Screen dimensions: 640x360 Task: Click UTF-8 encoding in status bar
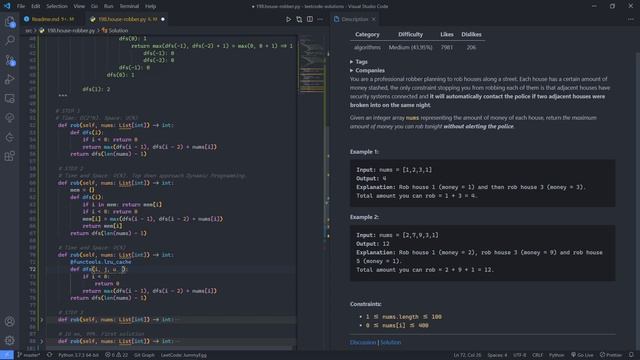(520, 355)
